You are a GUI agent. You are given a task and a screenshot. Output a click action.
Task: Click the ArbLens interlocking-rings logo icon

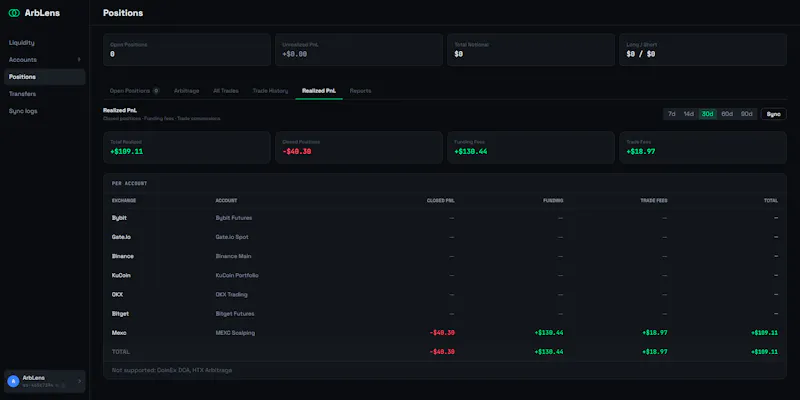[x=14, y=13]
